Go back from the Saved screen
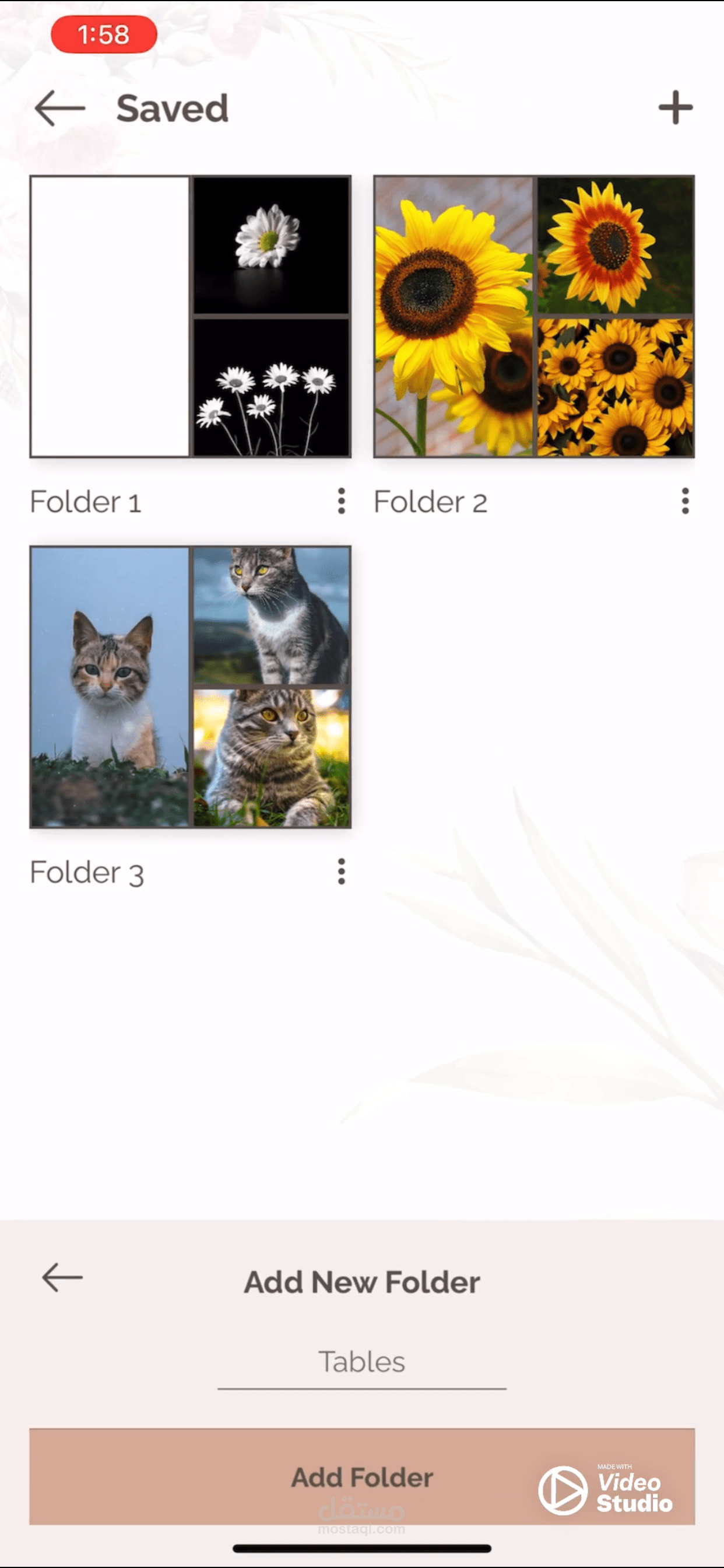The image size is (724, 1568). click(59, 108)
